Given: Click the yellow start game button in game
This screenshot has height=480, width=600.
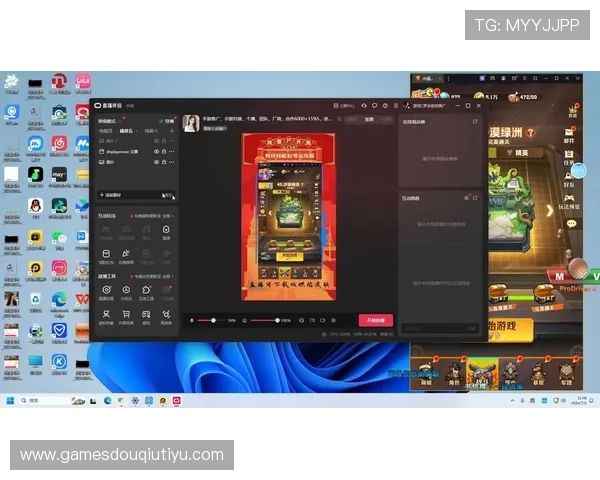Looking at the screenshot, I should pyautogui.click(x=509, y=330).
